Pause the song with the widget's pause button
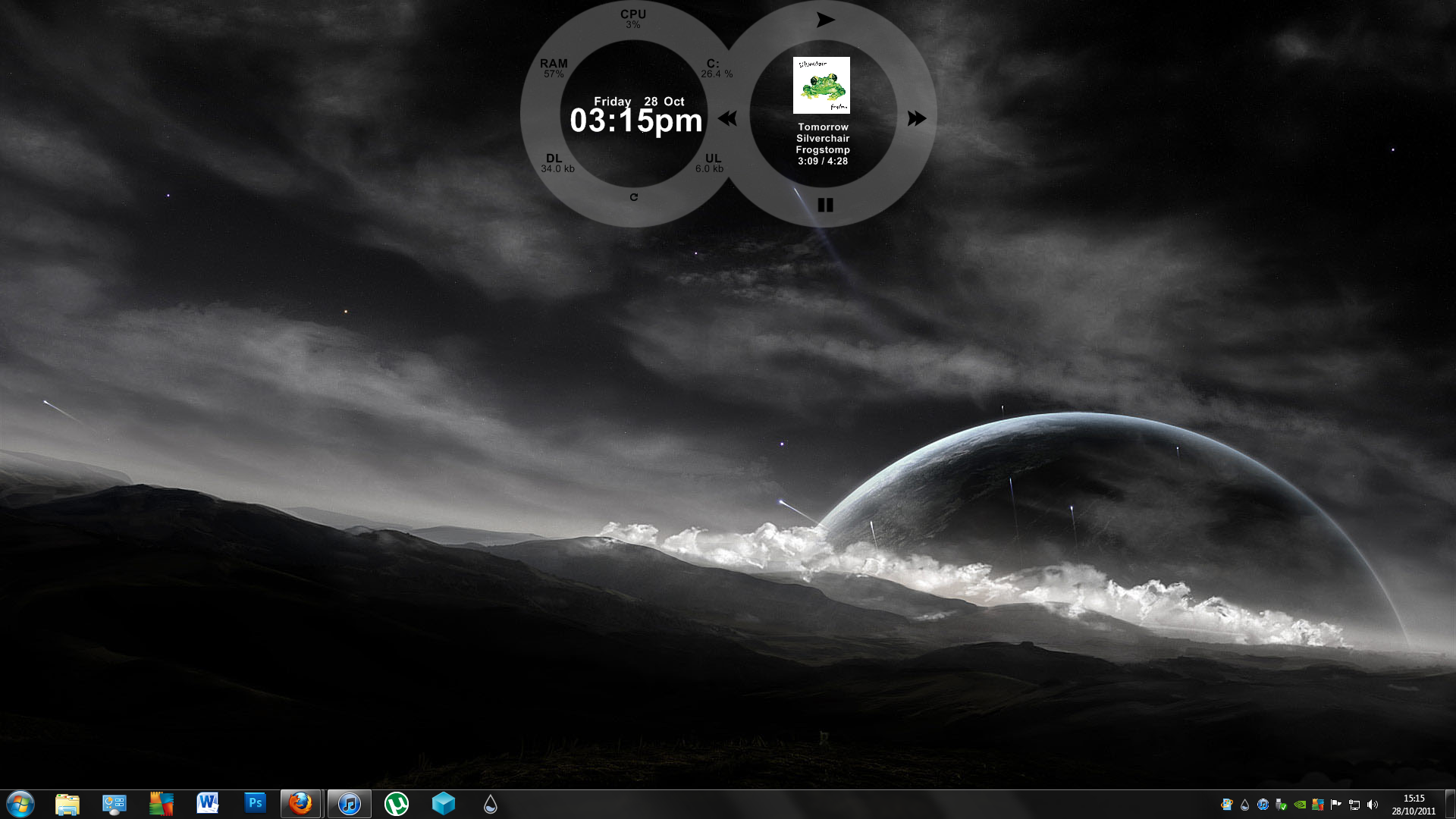1456x819 pixels. coord(825,205)
